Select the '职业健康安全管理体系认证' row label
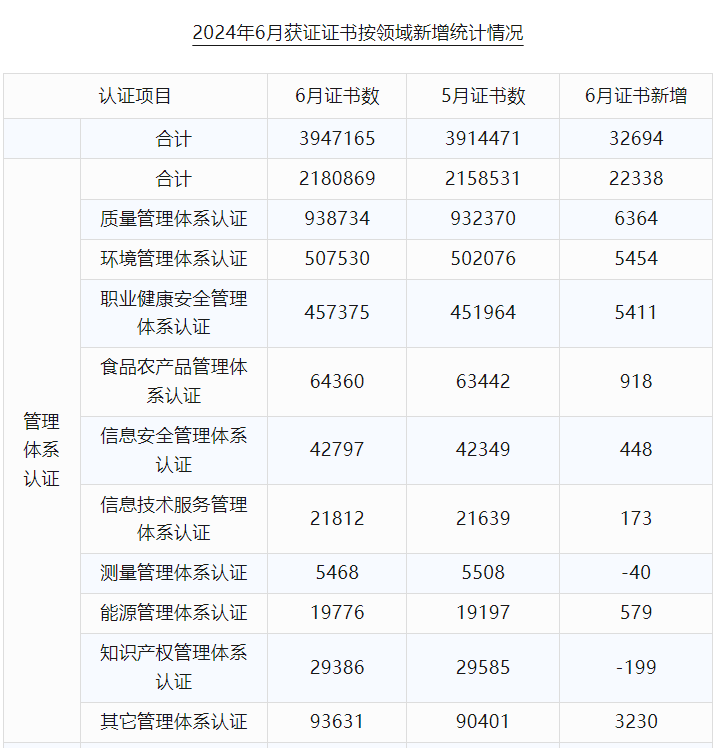 tap(174, 313)
